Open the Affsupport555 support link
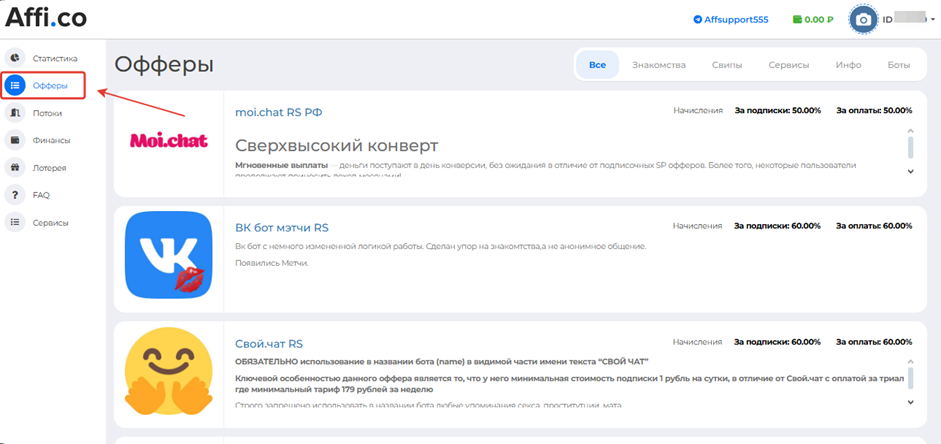 click(736, 19)
